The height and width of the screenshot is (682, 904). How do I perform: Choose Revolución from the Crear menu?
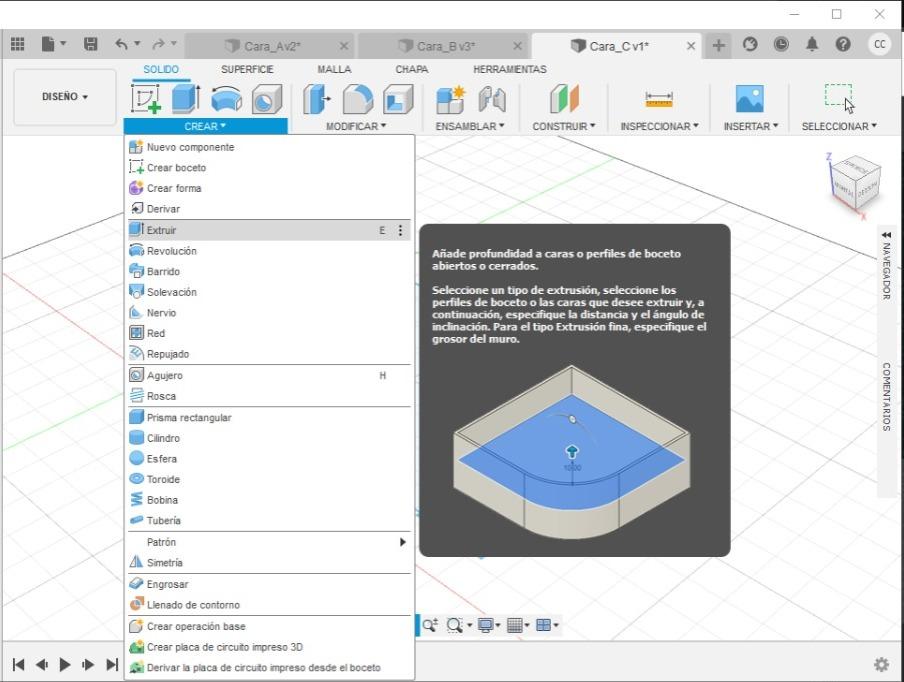pos(269,251)
